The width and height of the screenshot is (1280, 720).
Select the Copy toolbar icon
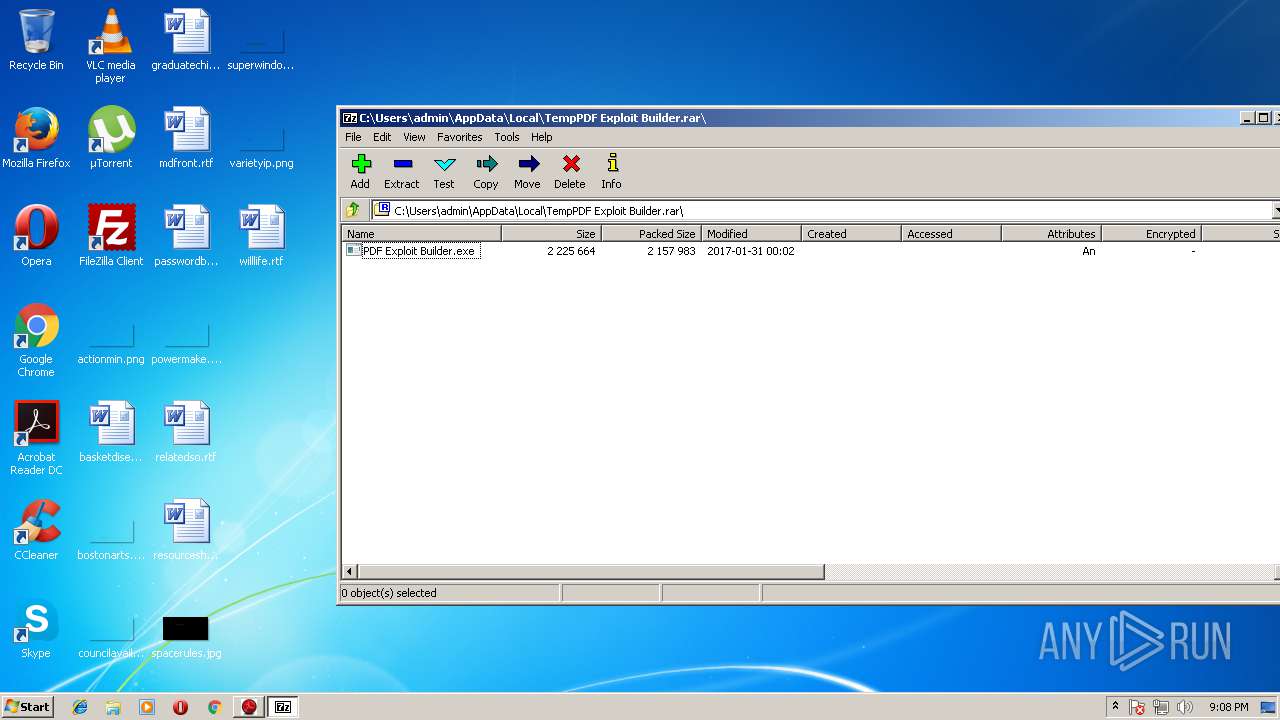point(486,171)
